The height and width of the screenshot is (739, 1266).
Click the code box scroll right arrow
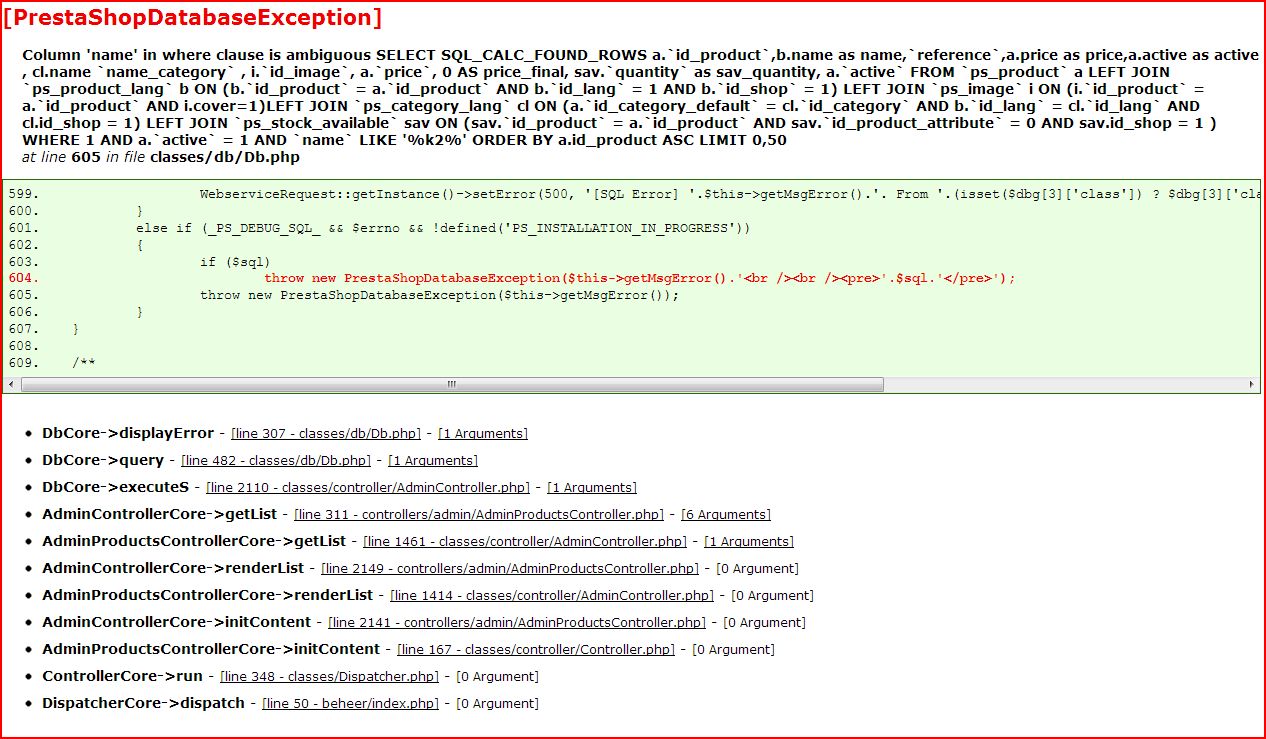[x=1253, y=385]
